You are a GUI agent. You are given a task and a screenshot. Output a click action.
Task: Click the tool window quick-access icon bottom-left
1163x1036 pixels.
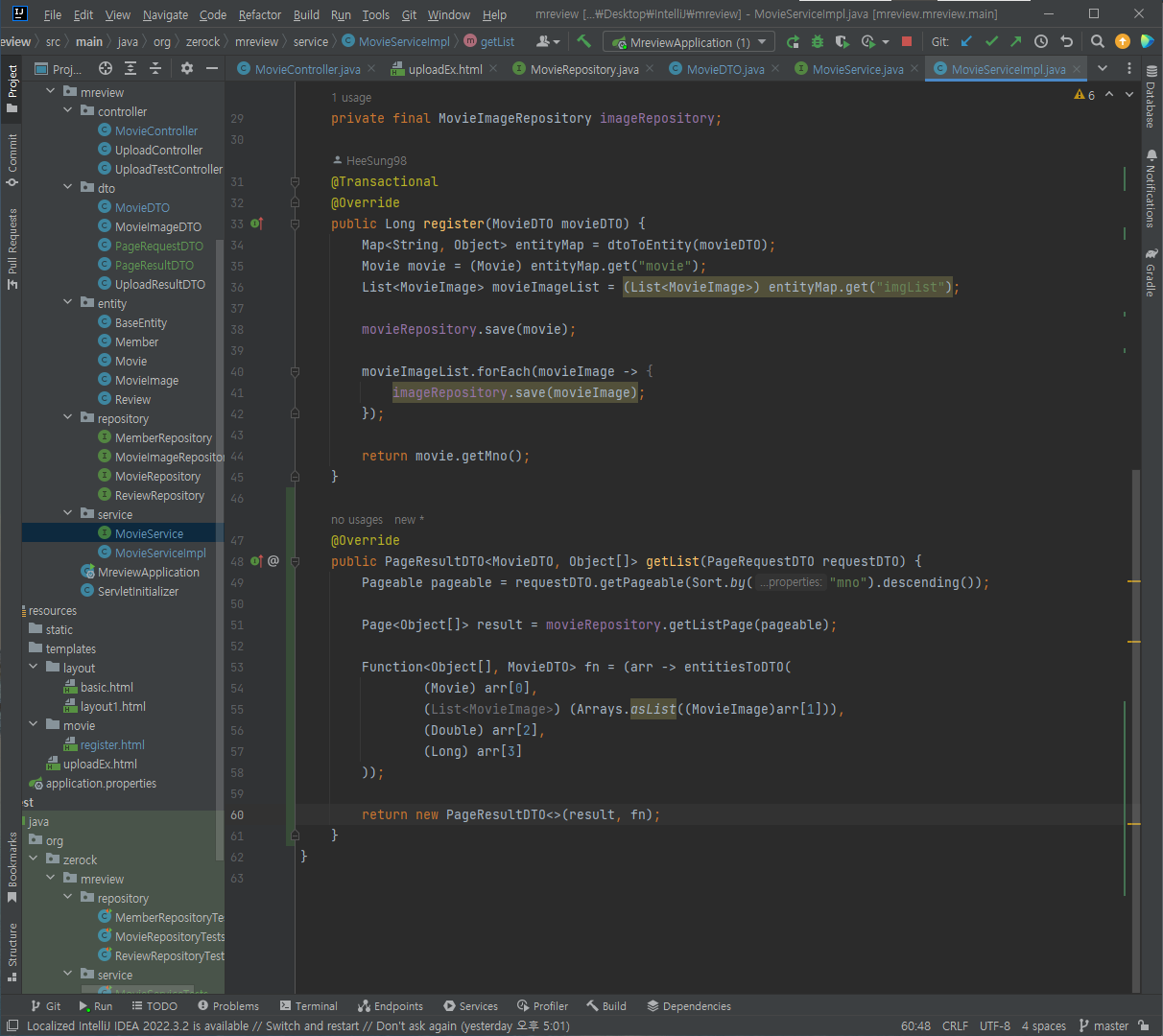(x=12, y=1025)
